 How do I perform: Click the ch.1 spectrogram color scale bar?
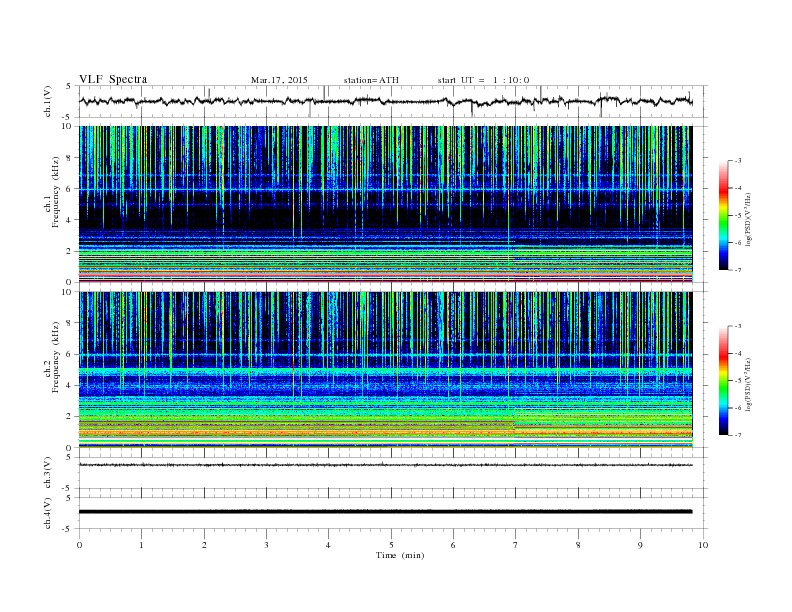(723, 215)
